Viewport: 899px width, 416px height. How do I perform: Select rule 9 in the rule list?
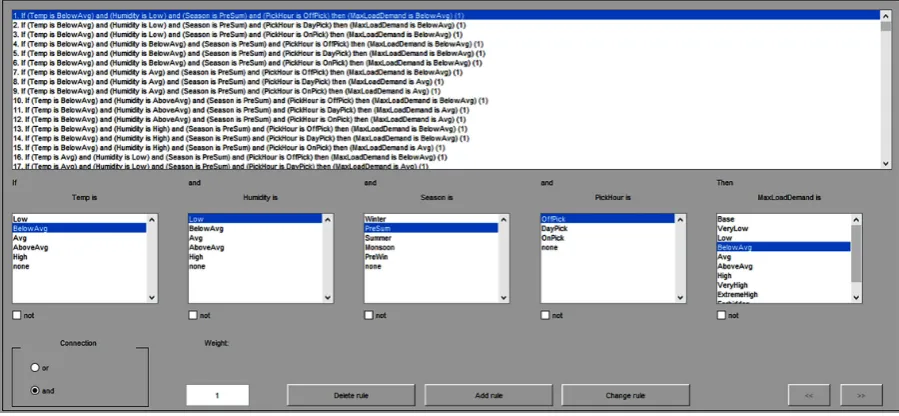pos(447,91)
